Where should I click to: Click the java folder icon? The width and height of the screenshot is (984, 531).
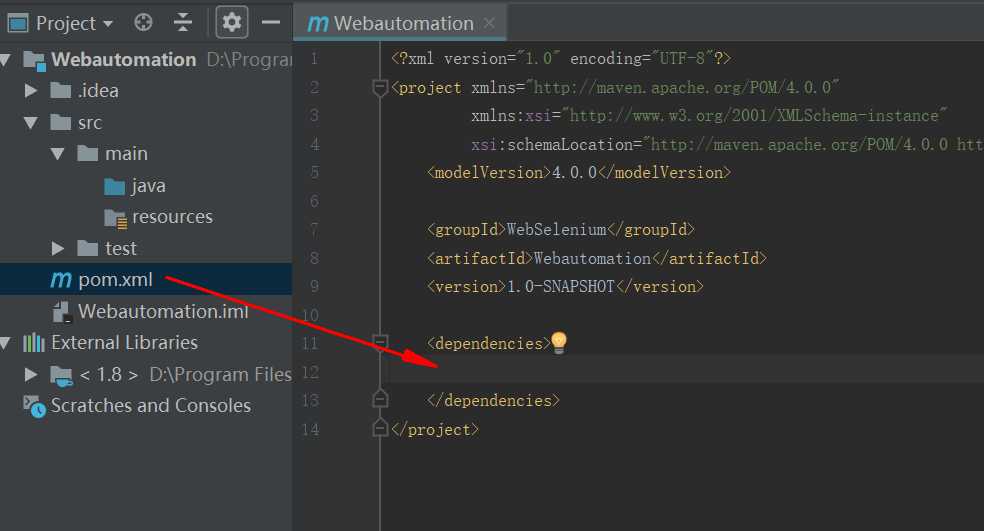point(114,186)
